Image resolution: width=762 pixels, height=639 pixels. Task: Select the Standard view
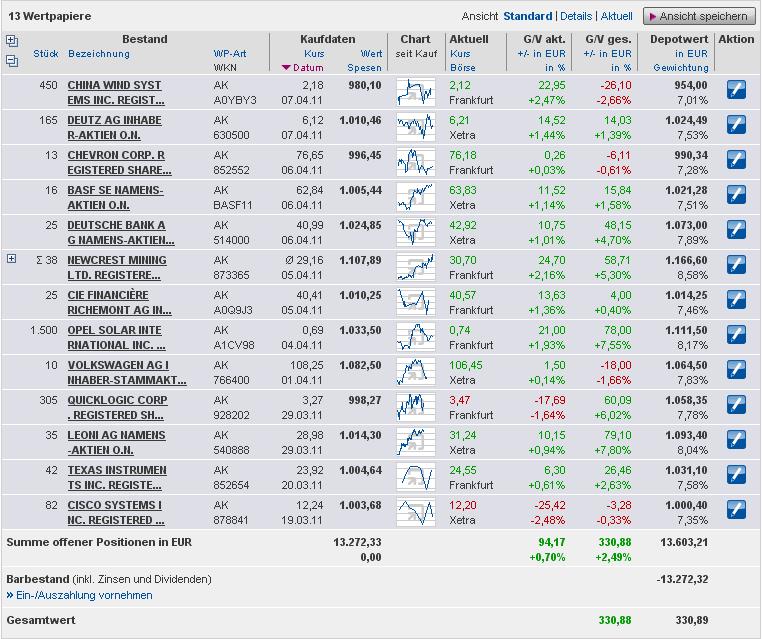coord(527,16)
